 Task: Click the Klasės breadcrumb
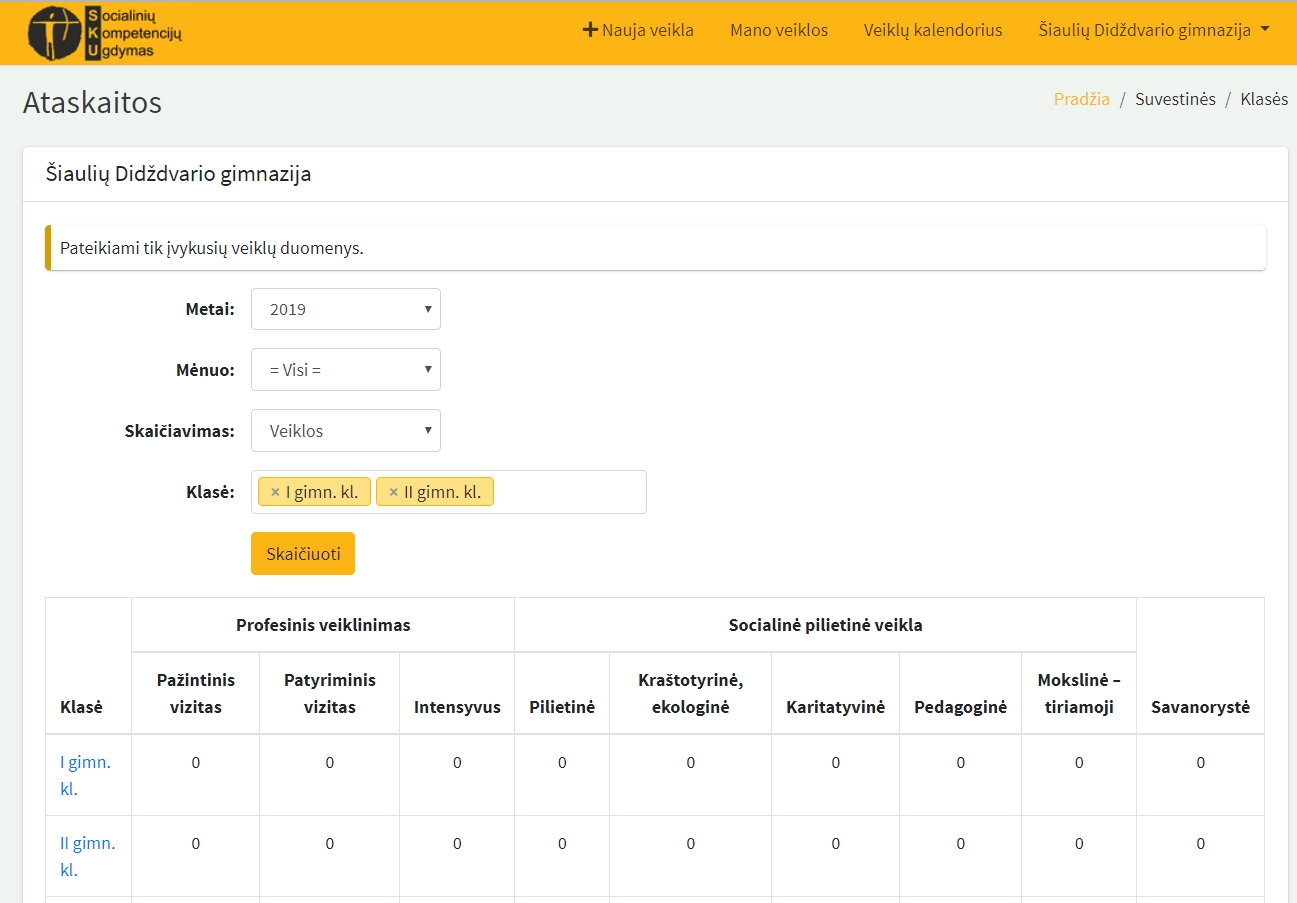pos(1264,99)
